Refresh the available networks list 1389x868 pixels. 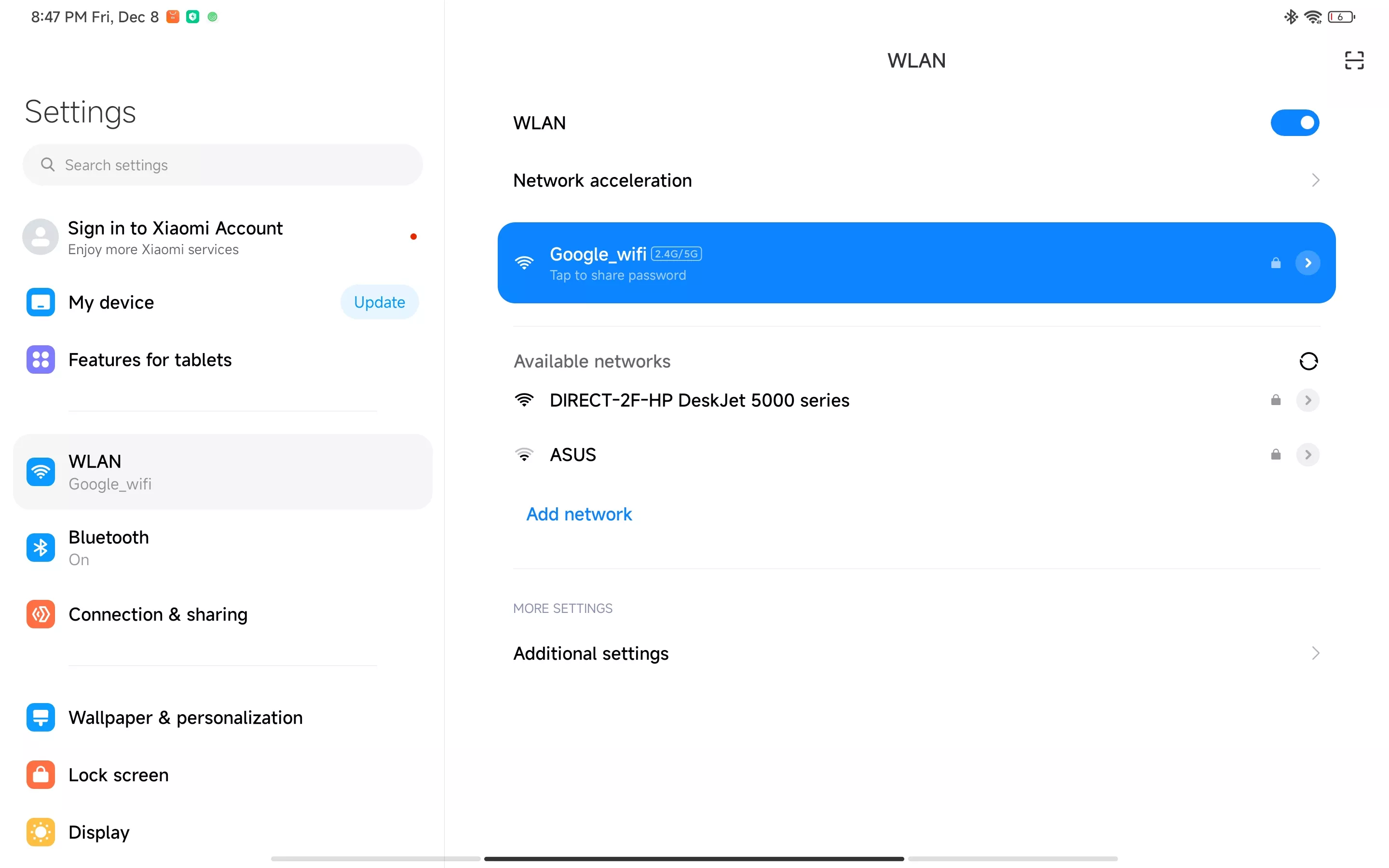pos(1308,361)
